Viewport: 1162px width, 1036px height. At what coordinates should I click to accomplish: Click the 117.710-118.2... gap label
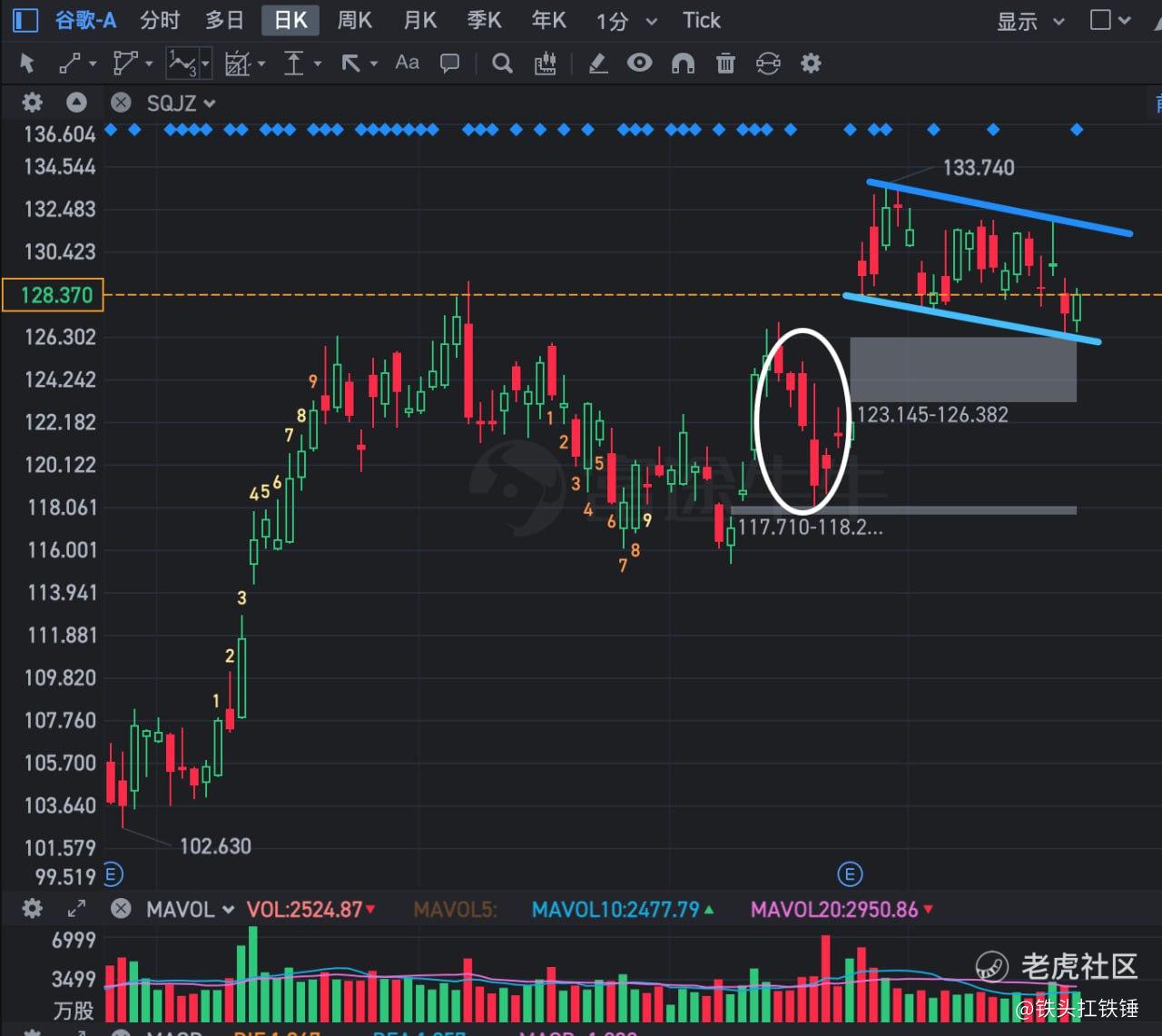[810, 528]
